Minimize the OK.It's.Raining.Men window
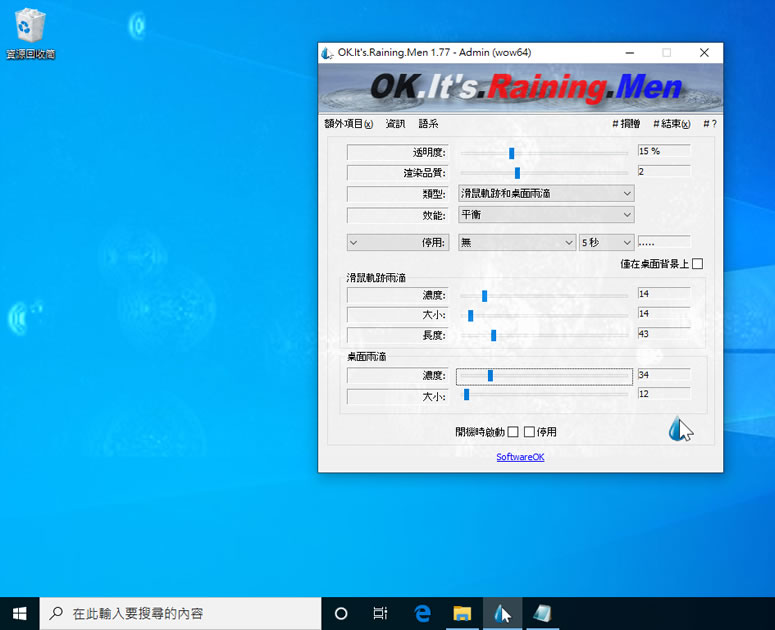 [630, 52]
